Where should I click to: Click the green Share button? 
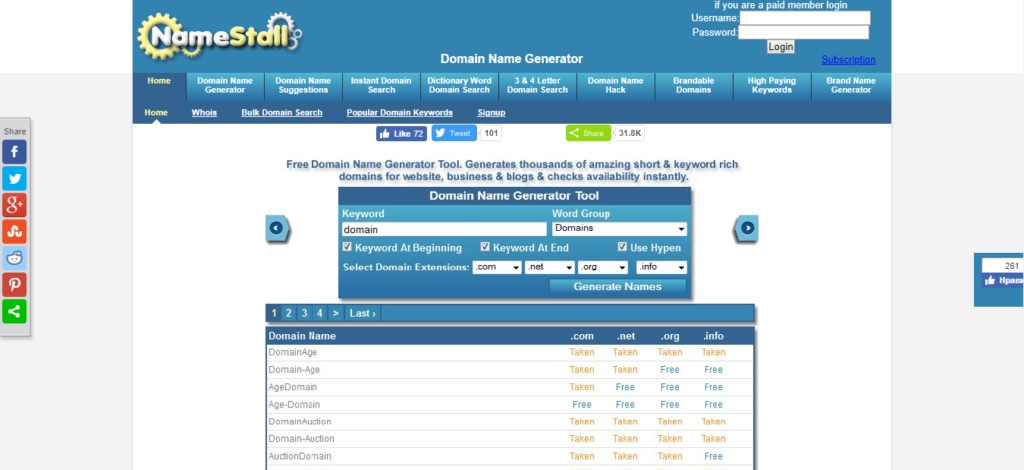click(x=588, y=133)
